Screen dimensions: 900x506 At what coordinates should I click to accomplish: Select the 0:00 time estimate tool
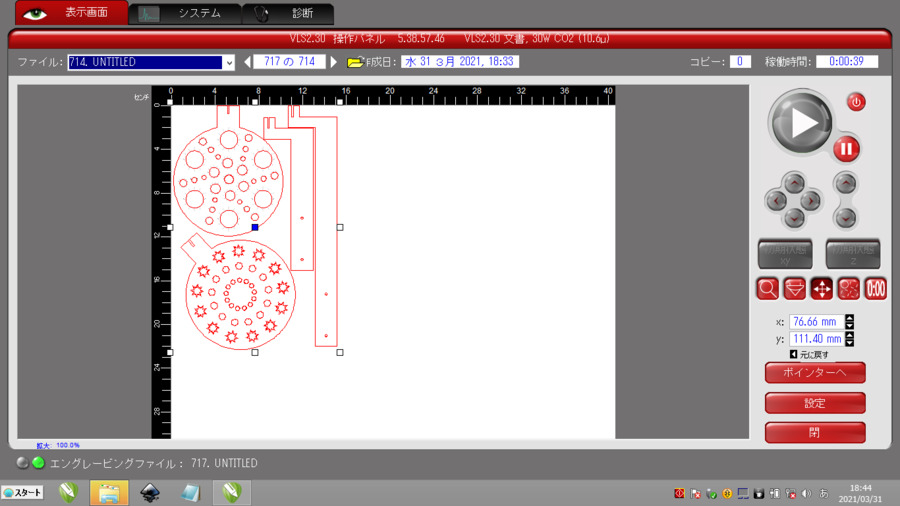(875, 289)
